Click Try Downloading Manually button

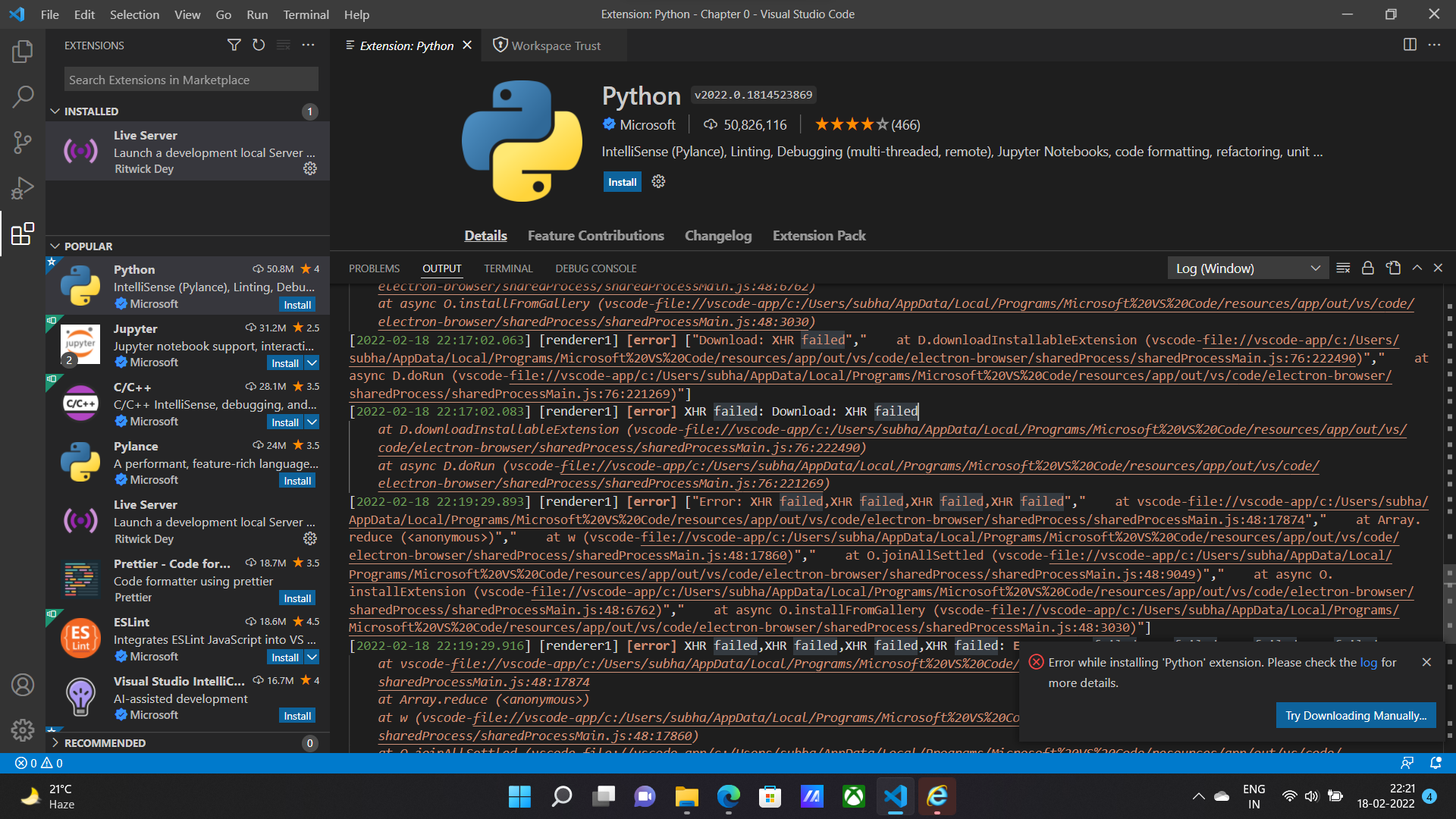coord(1356,715)
